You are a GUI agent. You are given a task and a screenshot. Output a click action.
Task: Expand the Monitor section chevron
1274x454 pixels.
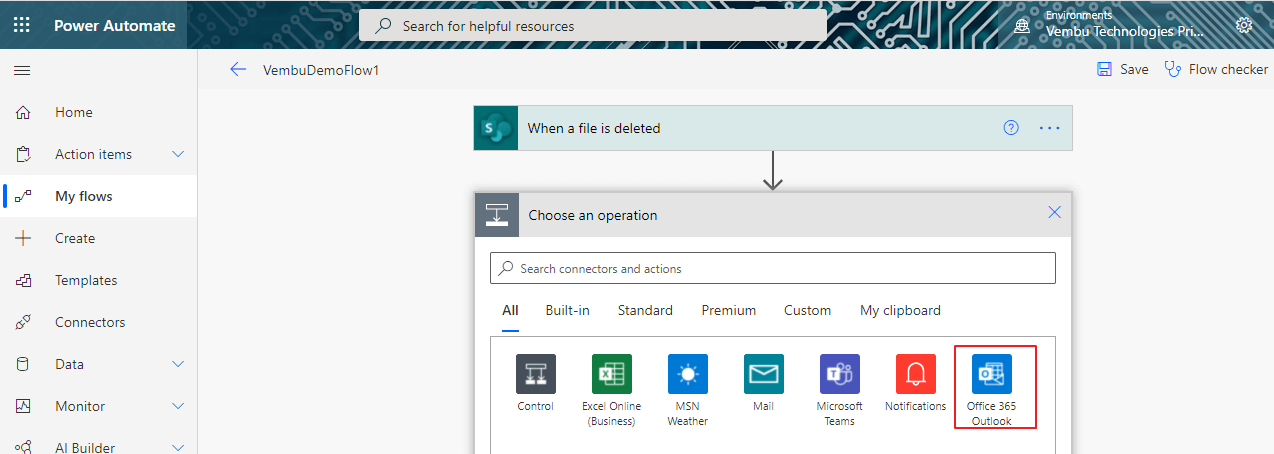pos(179,406)
